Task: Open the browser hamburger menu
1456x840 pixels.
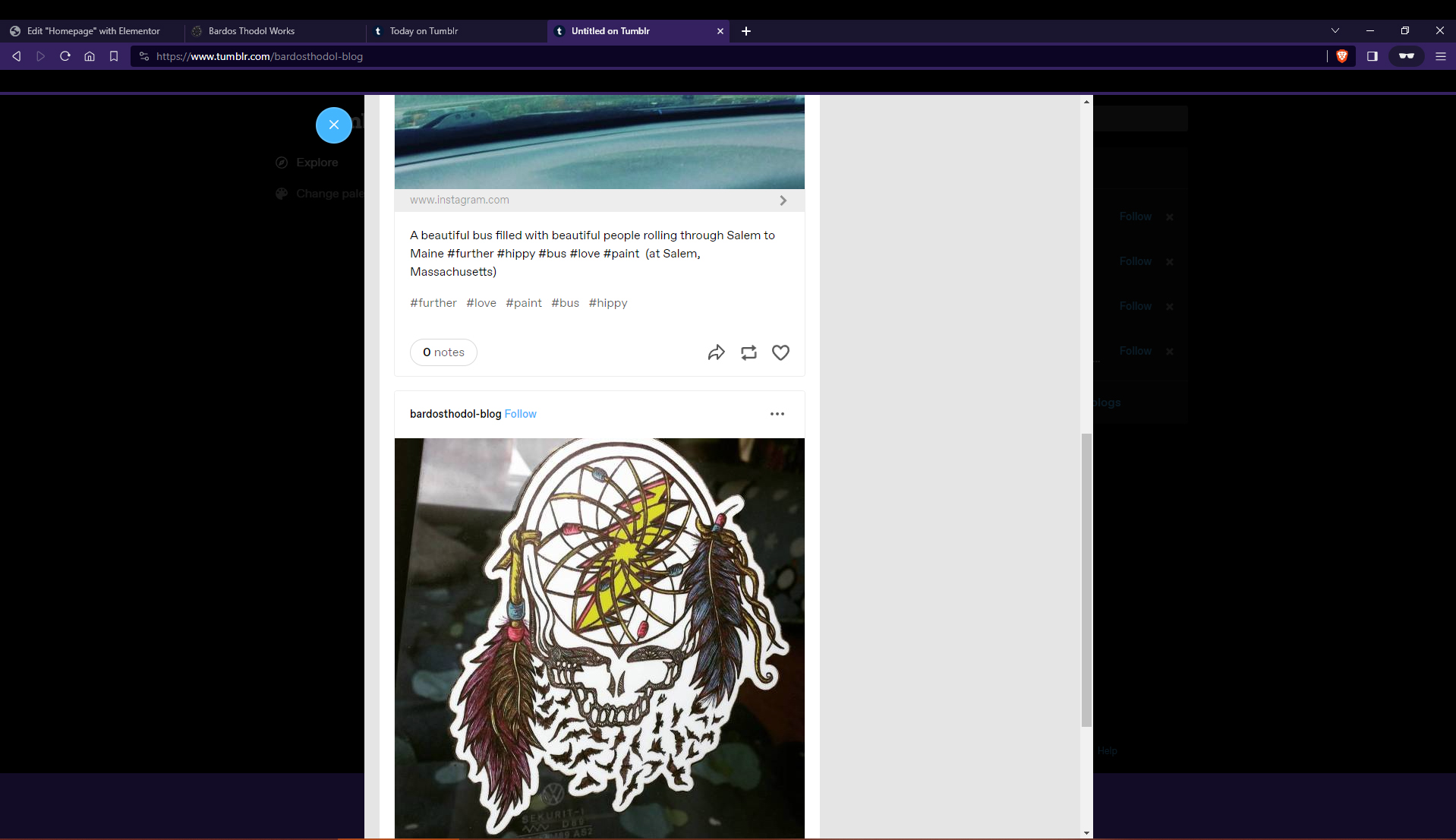Action: (x=1441, y=56)
